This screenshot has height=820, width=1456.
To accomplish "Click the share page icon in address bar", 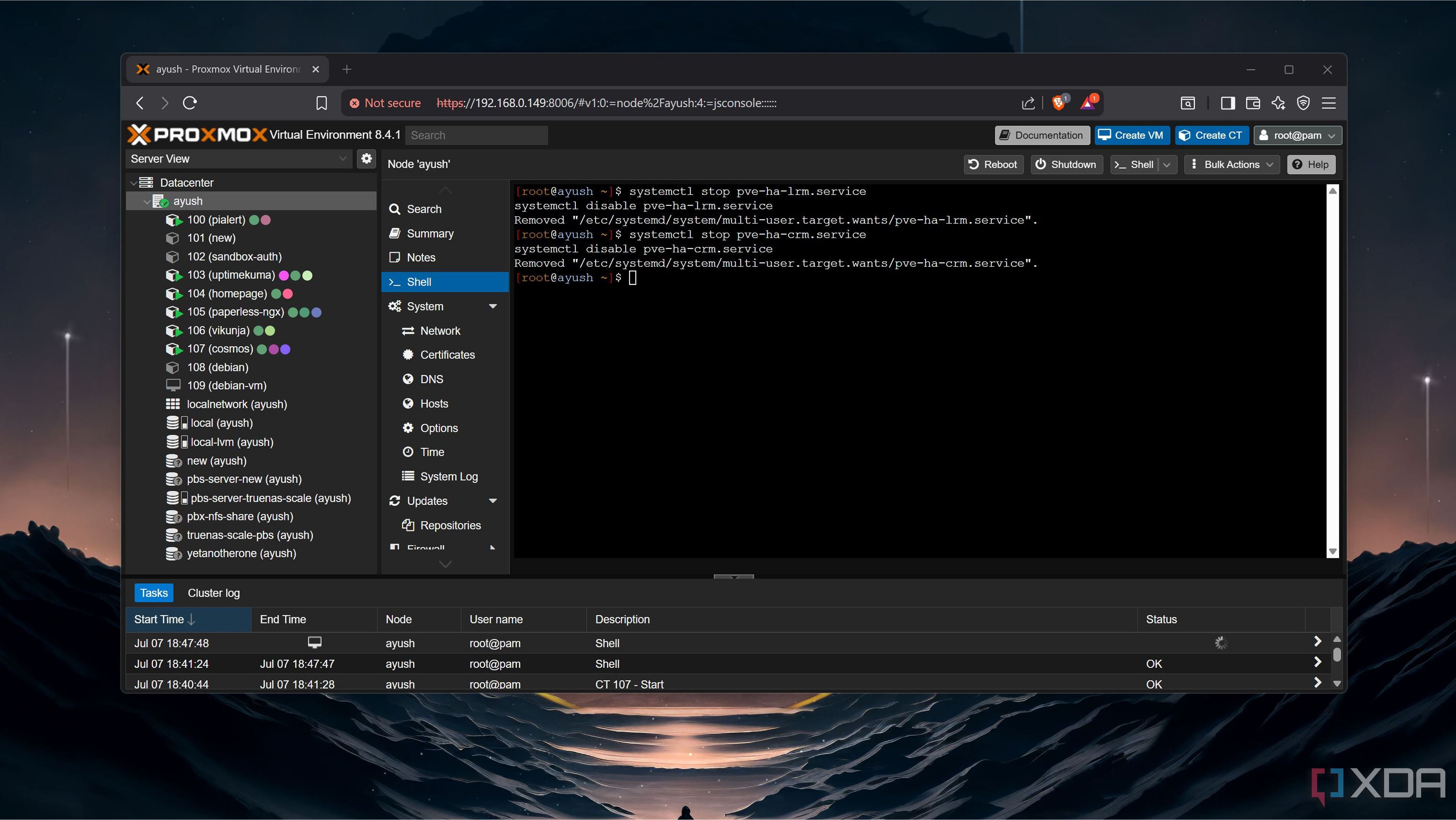I will click(1028, 103).
